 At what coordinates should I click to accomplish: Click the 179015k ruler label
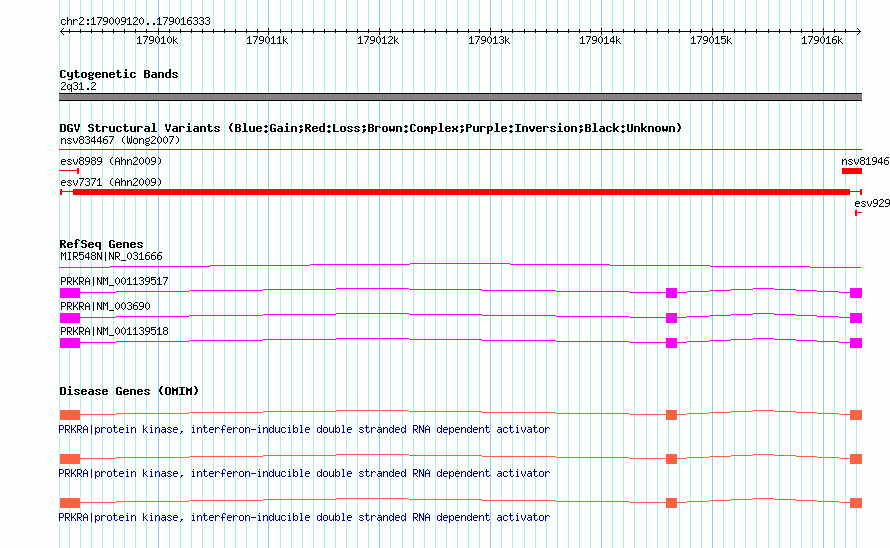711,40
